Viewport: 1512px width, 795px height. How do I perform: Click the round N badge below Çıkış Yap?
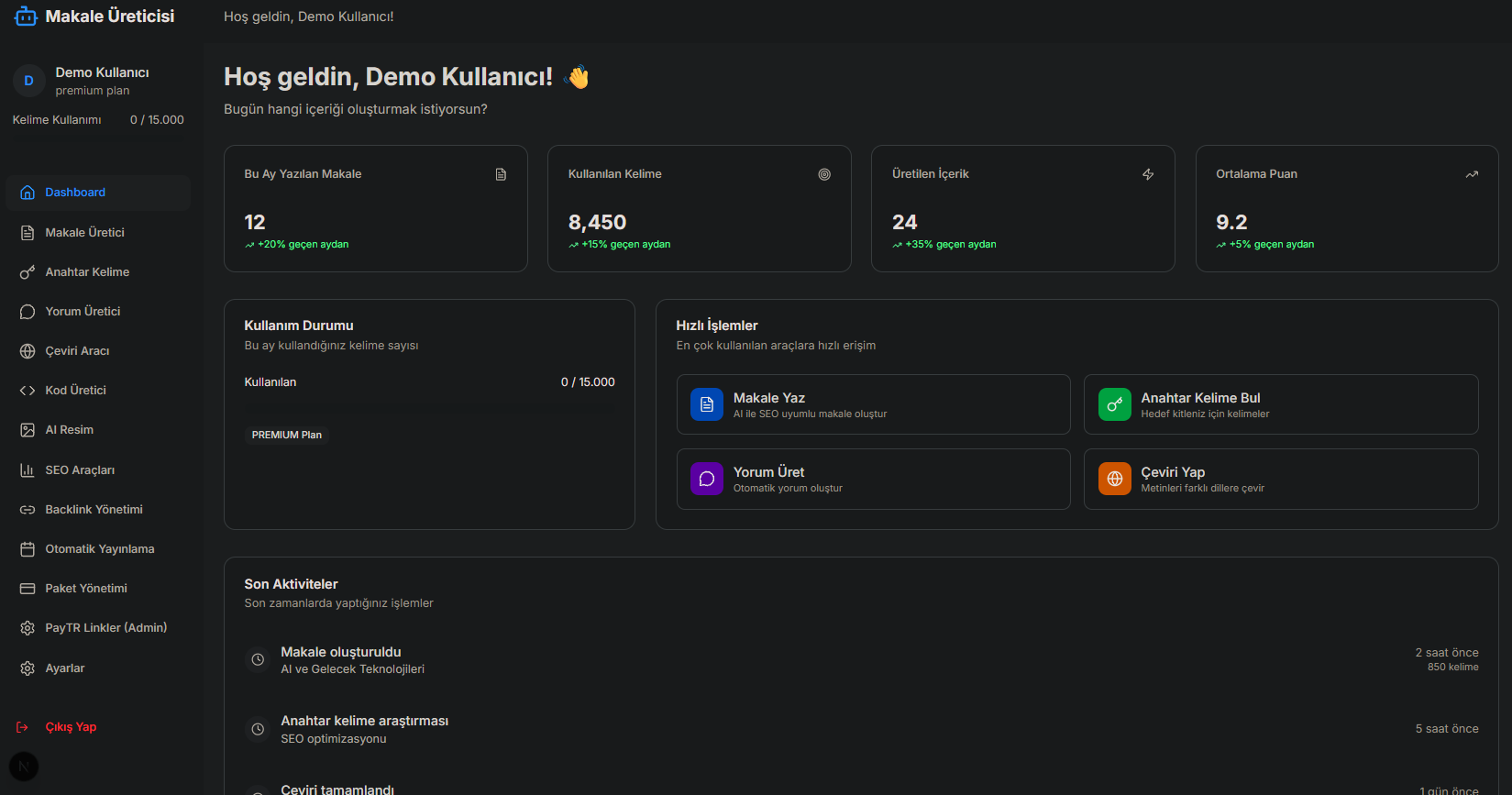point(24,767)
